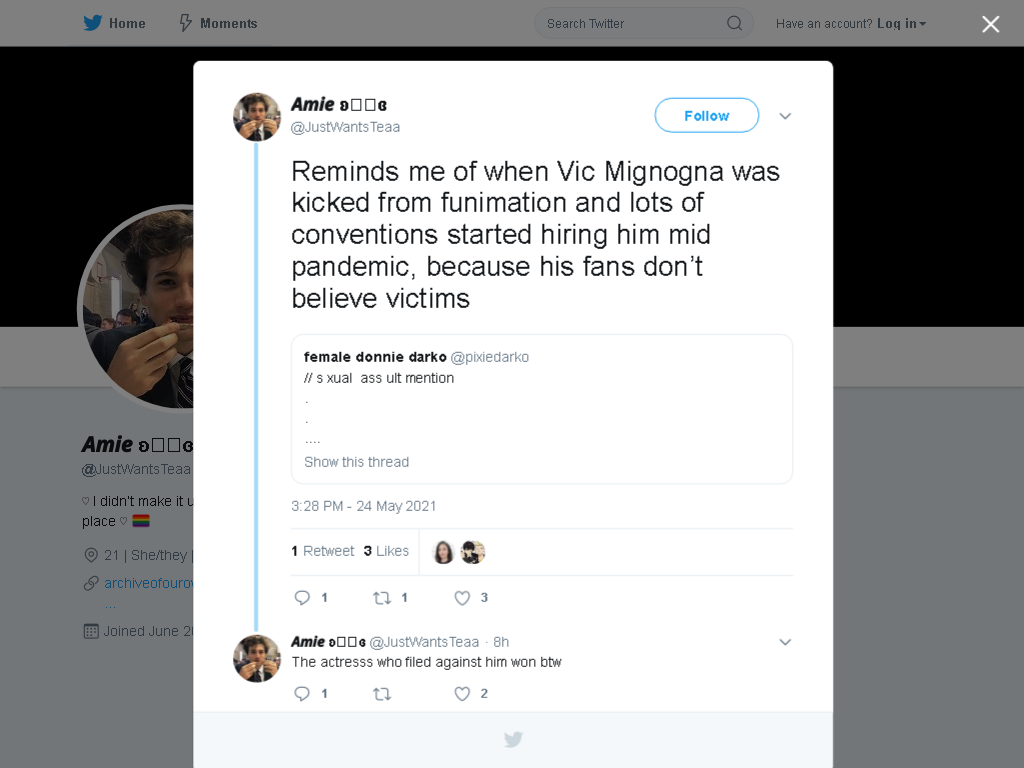1024x768 pixels.
Task: Reply to the actress follow-up tweet
Action: (x=302, y=694)
